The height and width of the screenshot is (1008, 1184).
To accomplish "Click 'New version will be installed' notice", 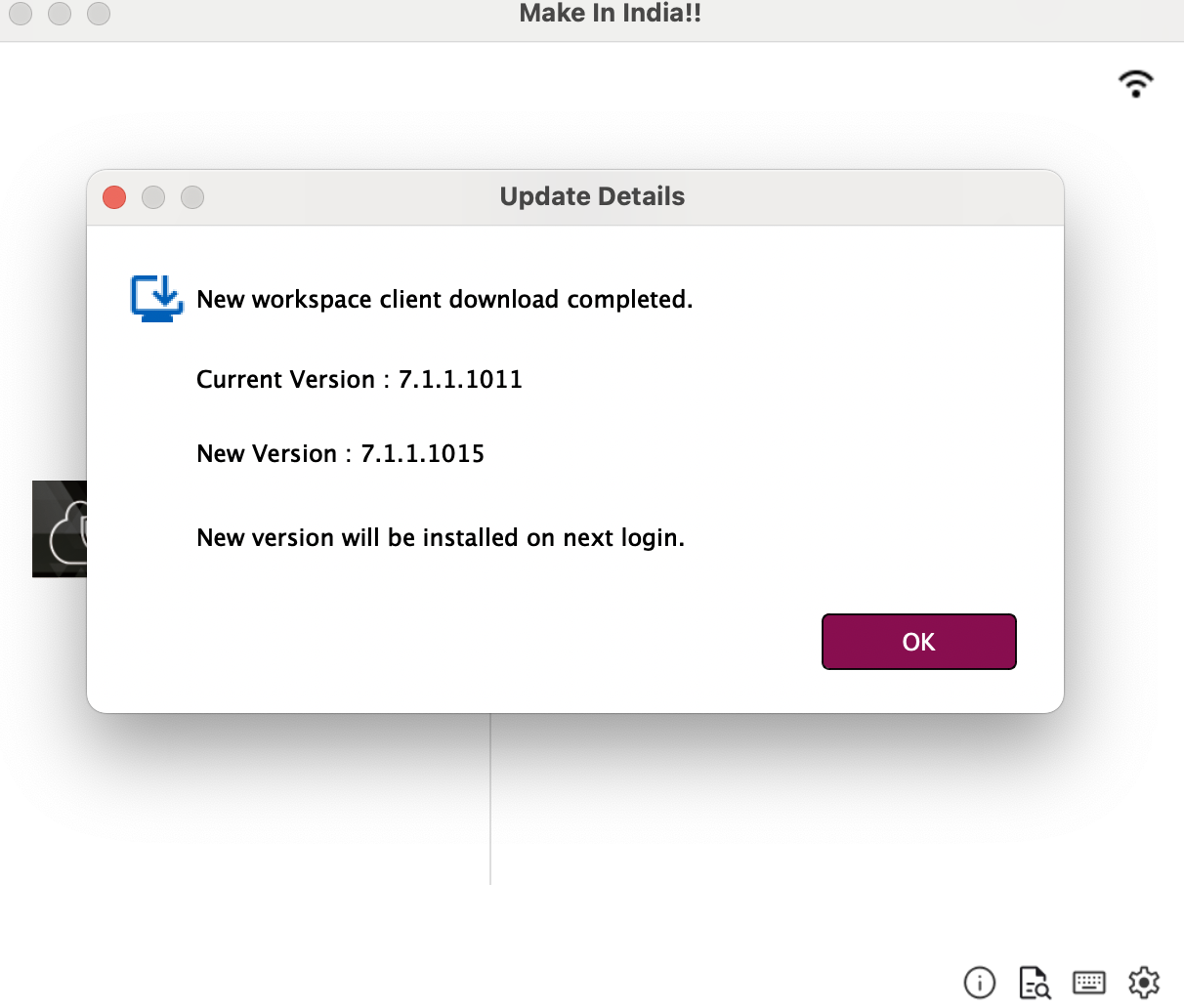I will [441, 537].
